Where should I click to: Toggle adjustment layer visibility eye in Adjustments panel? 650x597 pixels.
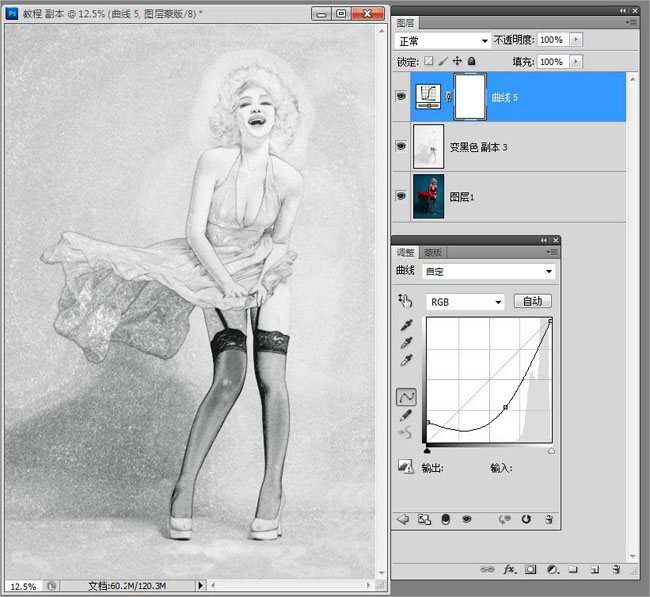(x=467, y=519)
